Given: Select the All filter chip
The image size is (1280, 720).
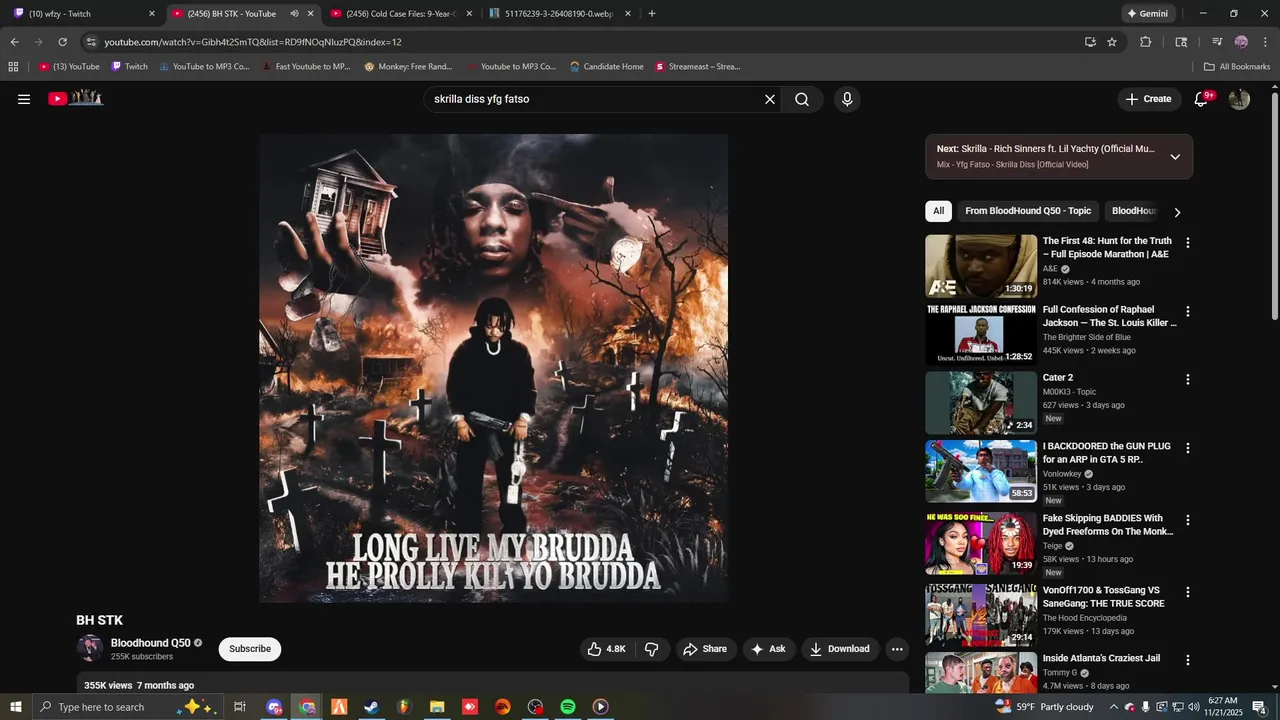Looking at the screenshot, I should (x=938, y=211).
